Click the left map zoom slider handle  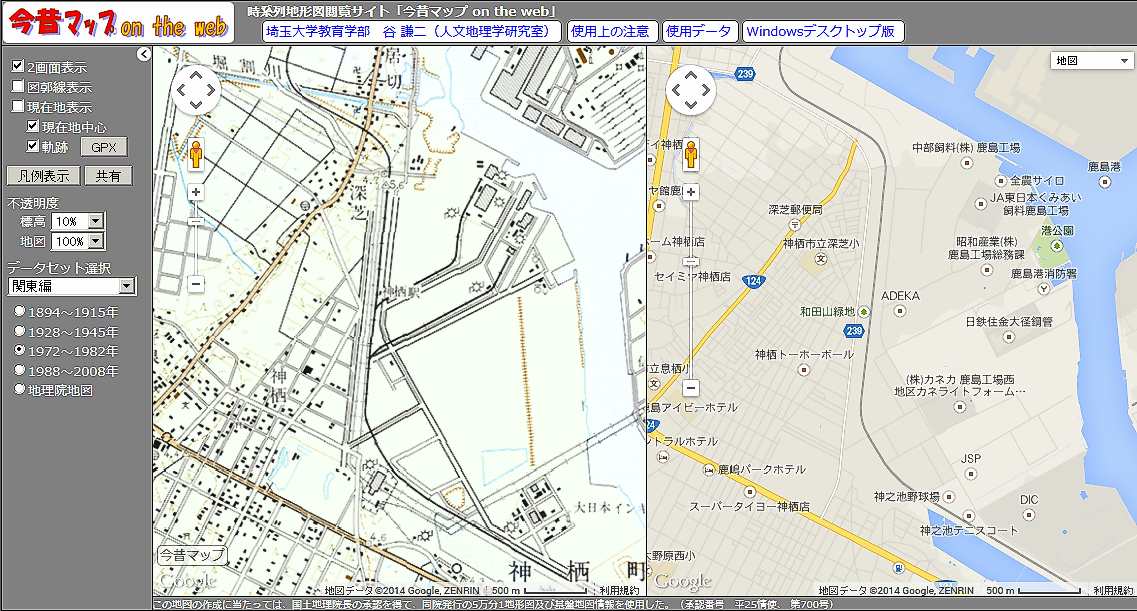[x=195, y=222]
